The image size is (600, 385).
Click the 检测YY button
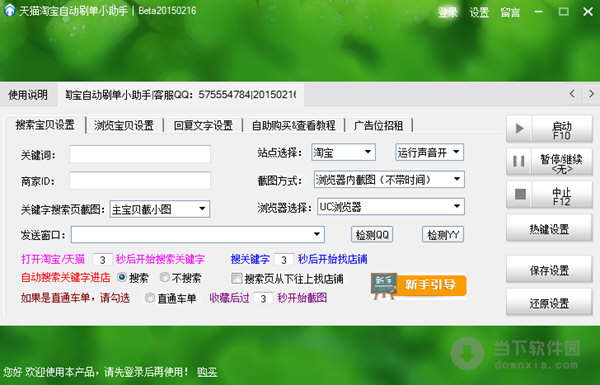click(x=443, y=235)
